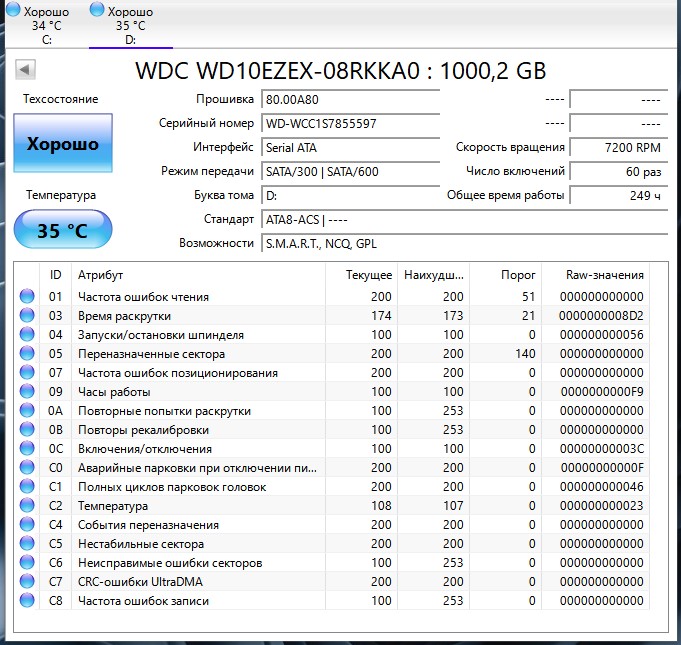Switch to the D: disk tab
Screen dimensions: 681x645
pos(130,25)
